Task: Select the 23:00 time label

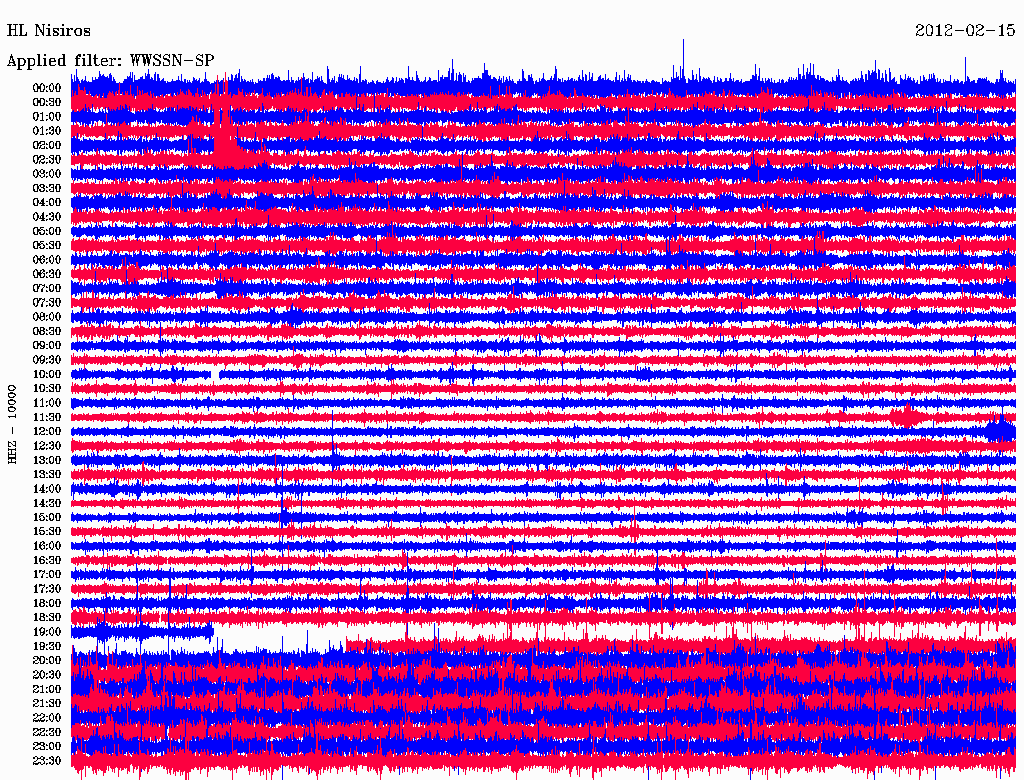Action: 47,747
